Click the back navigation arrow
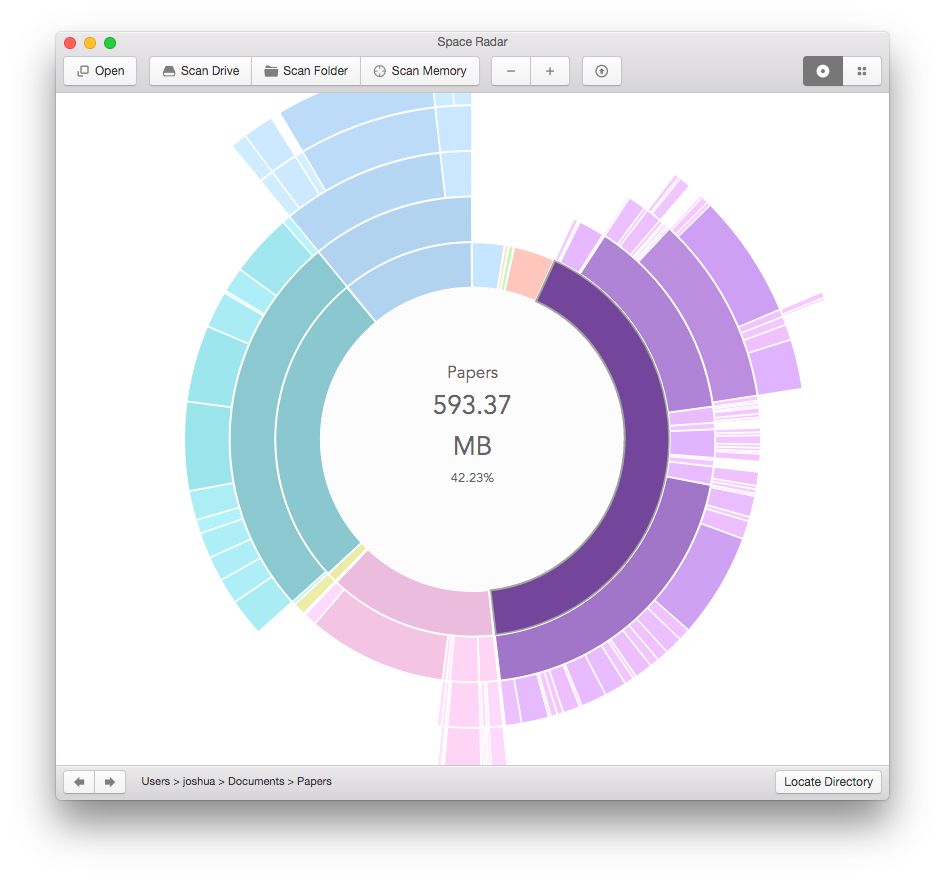Image resolution: width=945 pixels, height=880 pixels. (78, 781)
